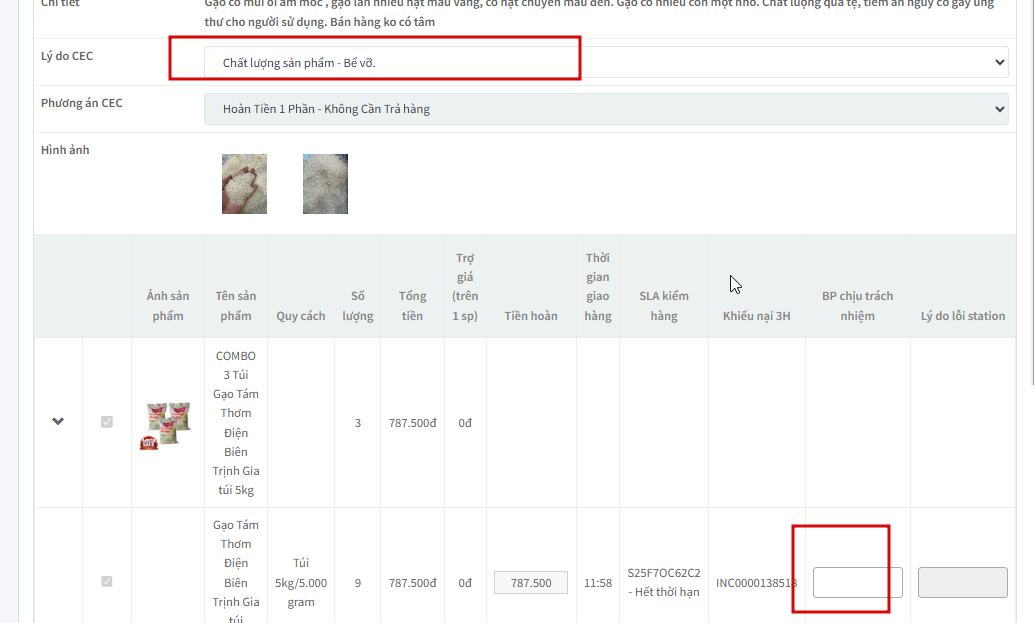Toggle the COMBO 3 Túi row checkbox
Viewport: 1035px width, 623px height.
coord(107,422)
